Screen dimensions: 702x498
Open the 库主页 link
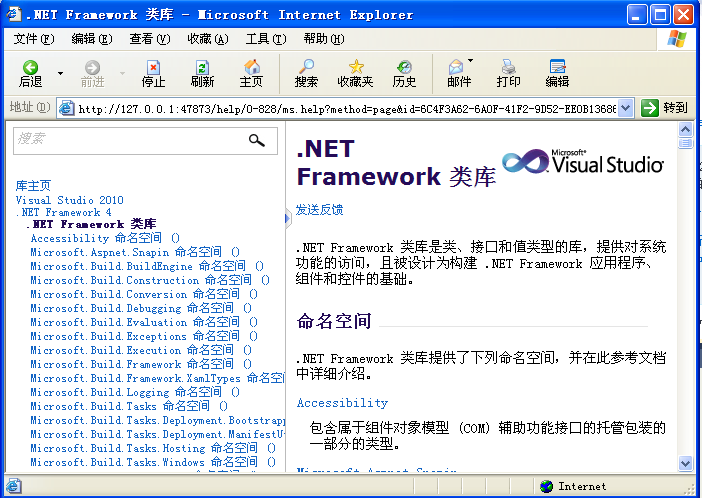[33, 185]
